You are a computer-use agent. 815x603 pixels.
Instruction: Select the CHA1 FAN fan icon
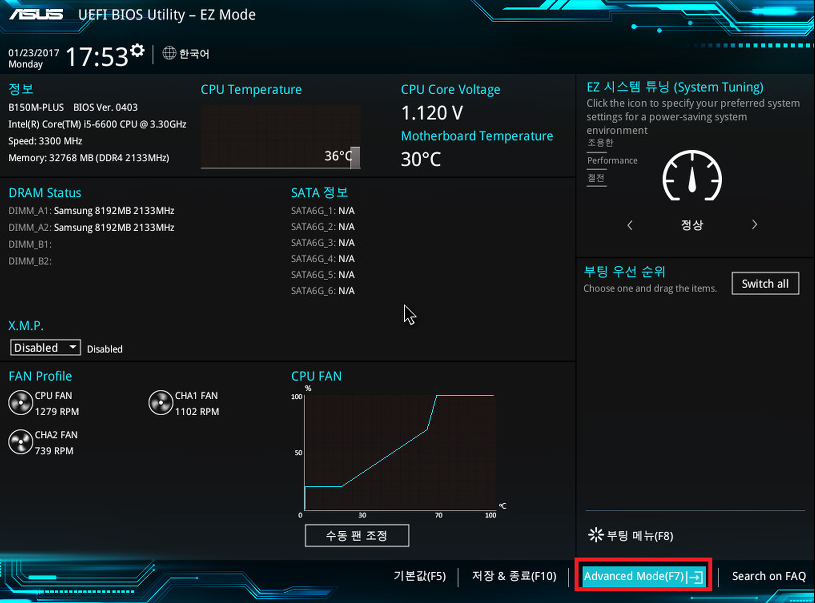161,403
